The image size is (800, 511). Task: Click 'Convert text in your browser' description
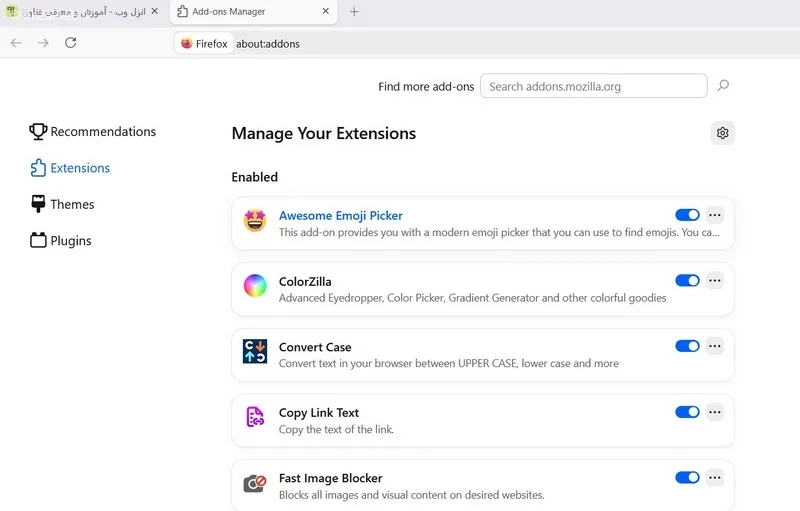pyautogui.click(x=448, y=364)
